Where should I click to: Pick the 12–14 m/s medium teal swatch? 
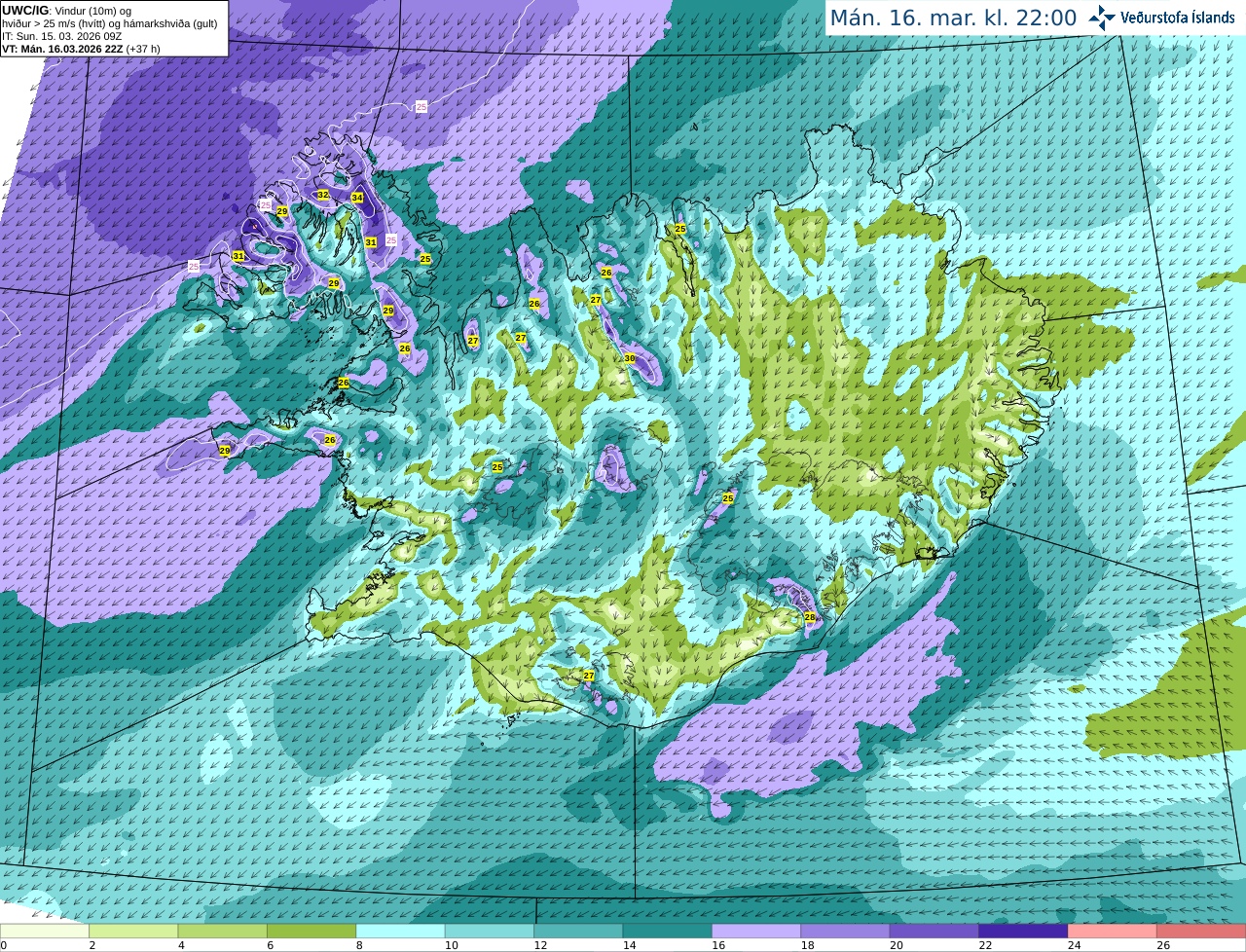point(578,931)
